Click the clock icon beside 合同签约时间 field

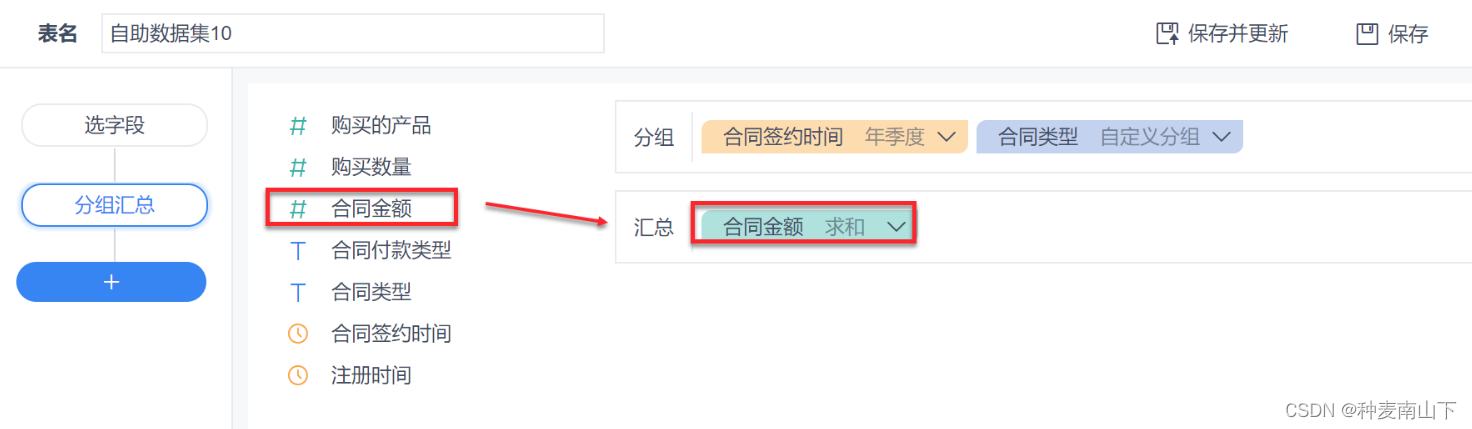[x=298, y=334]
